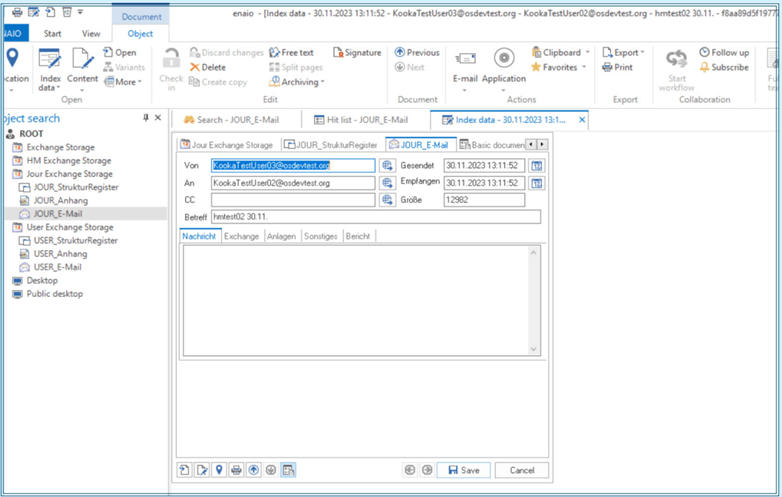The width and height of the screenshot is (782, 497).
Task: Click the edit document icon in bottom toolbar
Action: (x=202, y=470)
